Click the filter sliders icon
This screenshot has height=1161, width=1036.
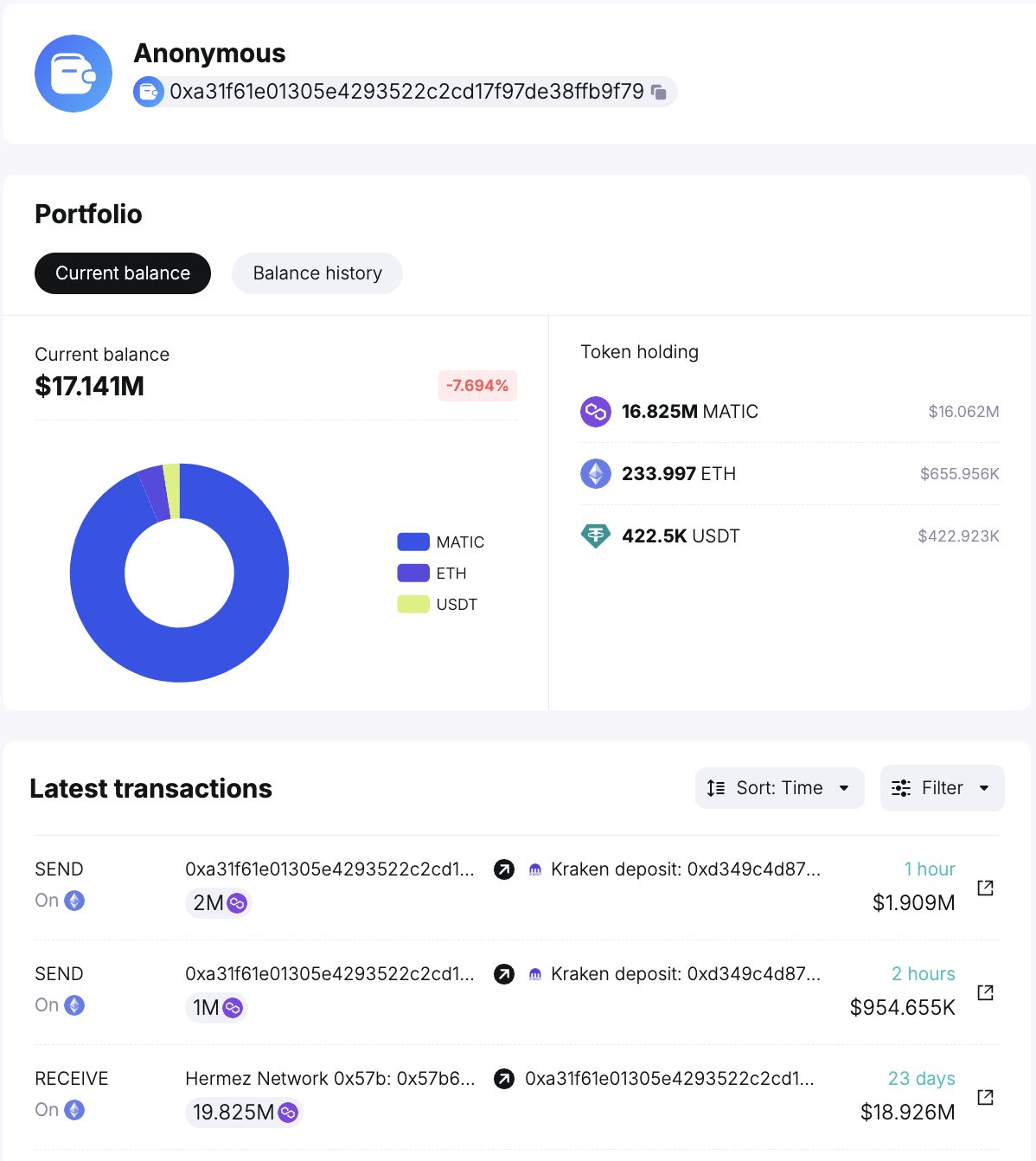click(901, 788)
